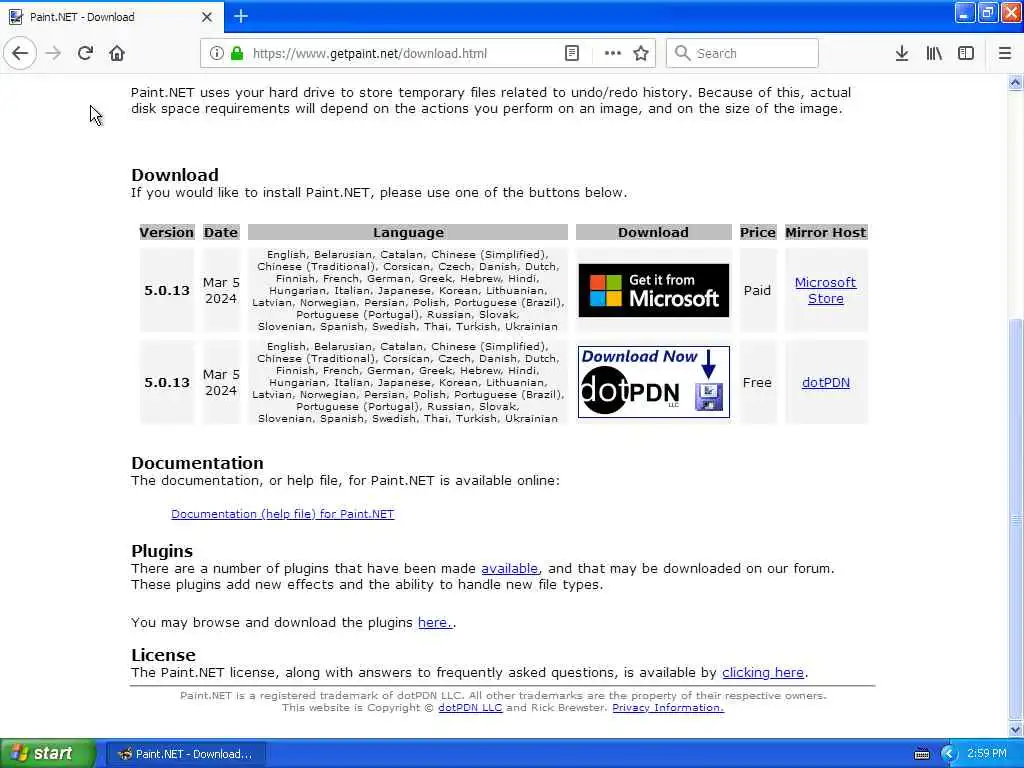Screen dimensions: 1024x768
Task: Close the Paint.NET - Download tab
Action: coord(207,17)
